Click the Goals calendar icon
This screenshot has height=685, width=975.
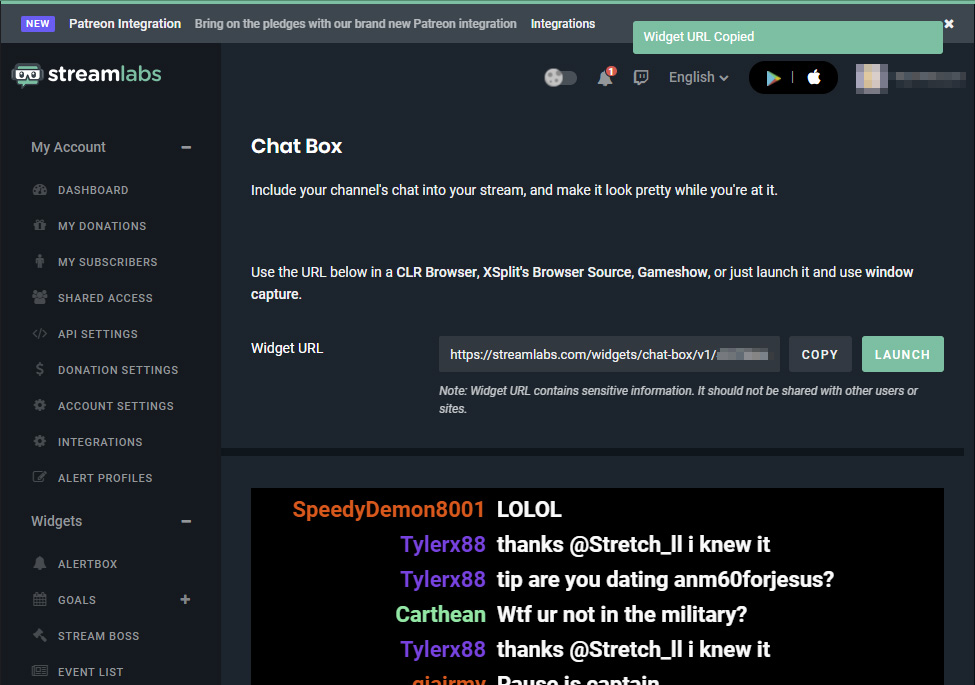coord(40,599)
